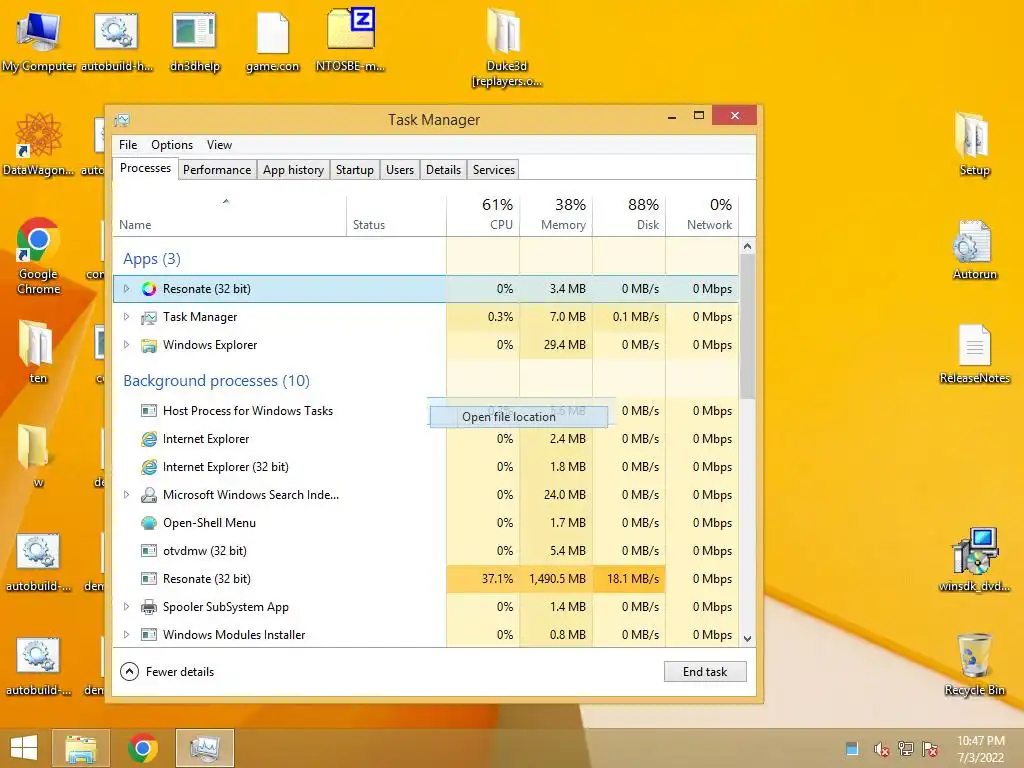This screenshot has width=1024, height=768.
Task: Switch to the Details tab
Action: pyautogui.click(x=443, y=170)
